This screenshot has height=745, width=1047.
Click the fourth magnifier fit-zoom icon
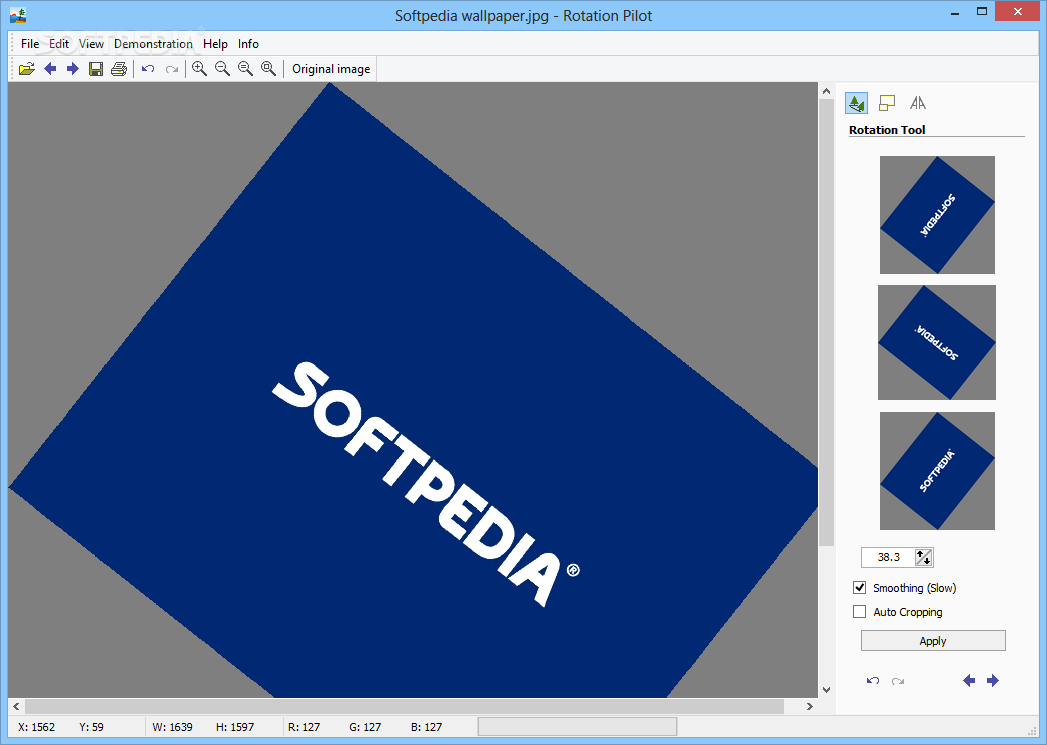[268, 69]
